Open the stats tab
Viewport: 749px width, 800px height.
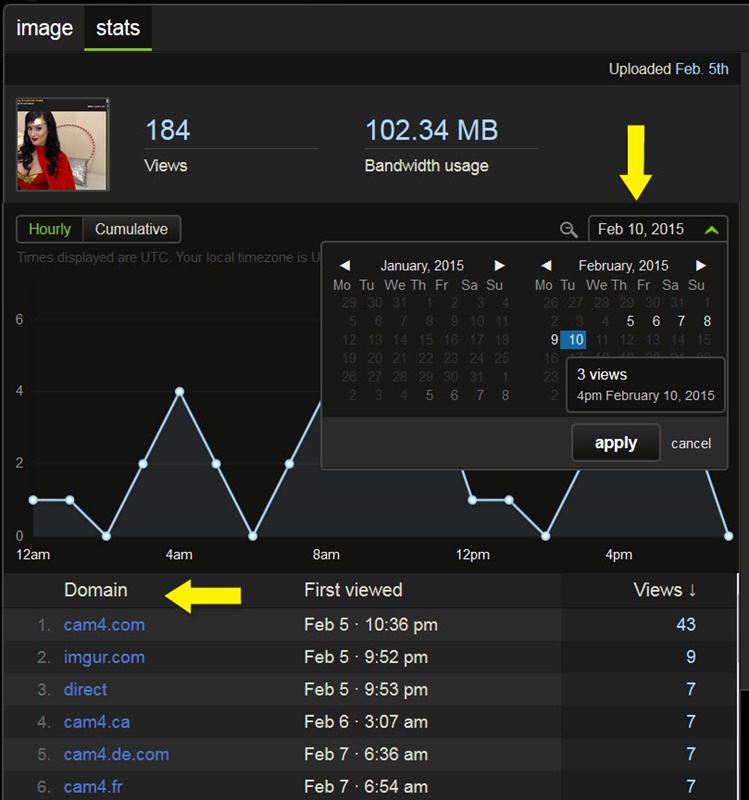(x=118, y=28)
